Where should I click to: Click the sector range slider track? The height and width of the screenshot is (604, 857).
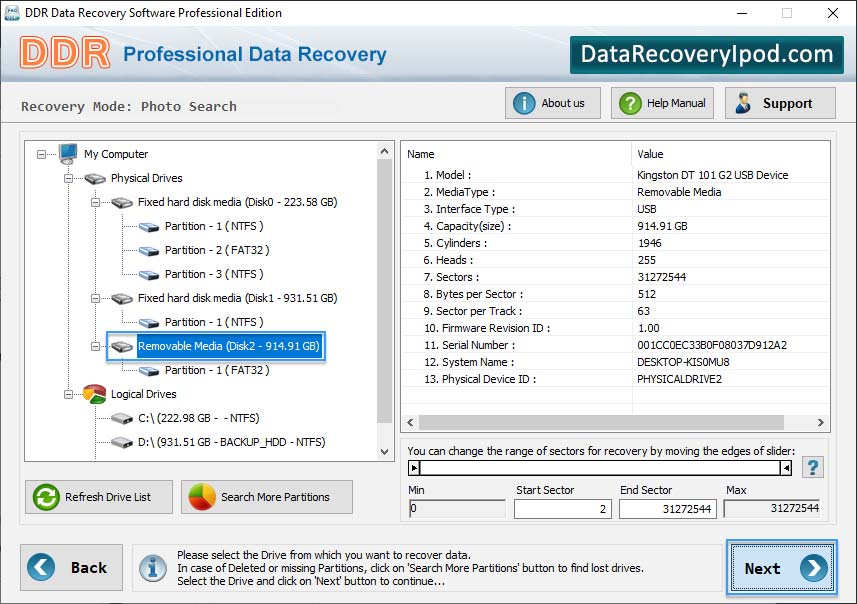[600, 468]
